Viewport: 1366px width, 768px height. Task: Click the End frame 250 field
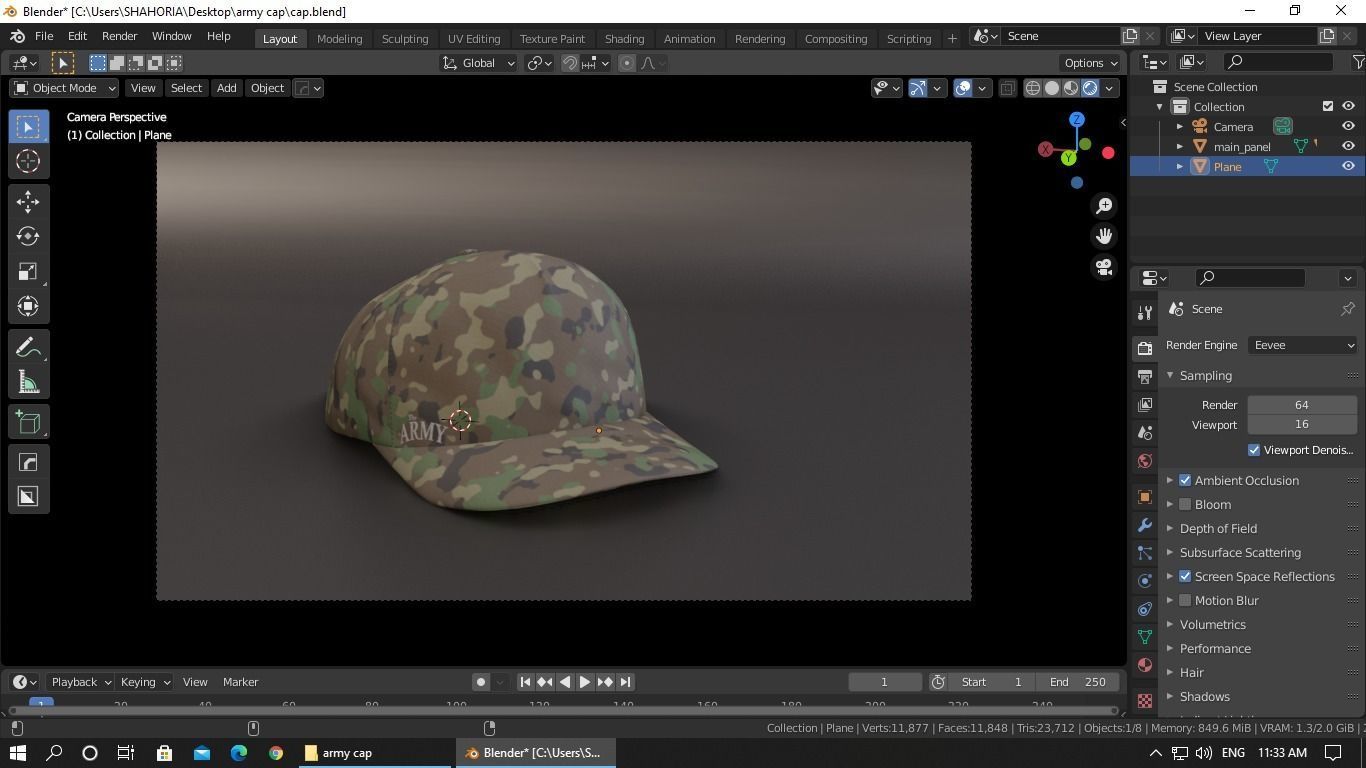(x=1078, y=682)
